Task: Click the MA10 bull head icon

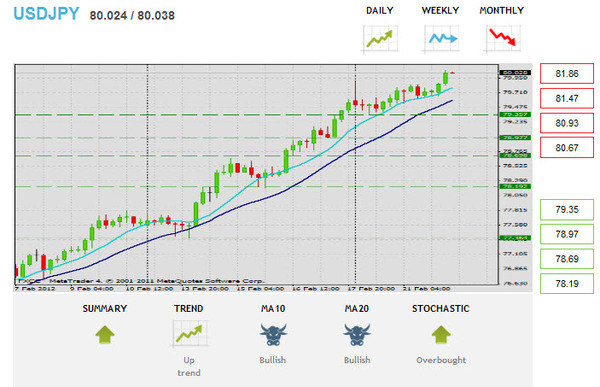Action: coord(273,335)
